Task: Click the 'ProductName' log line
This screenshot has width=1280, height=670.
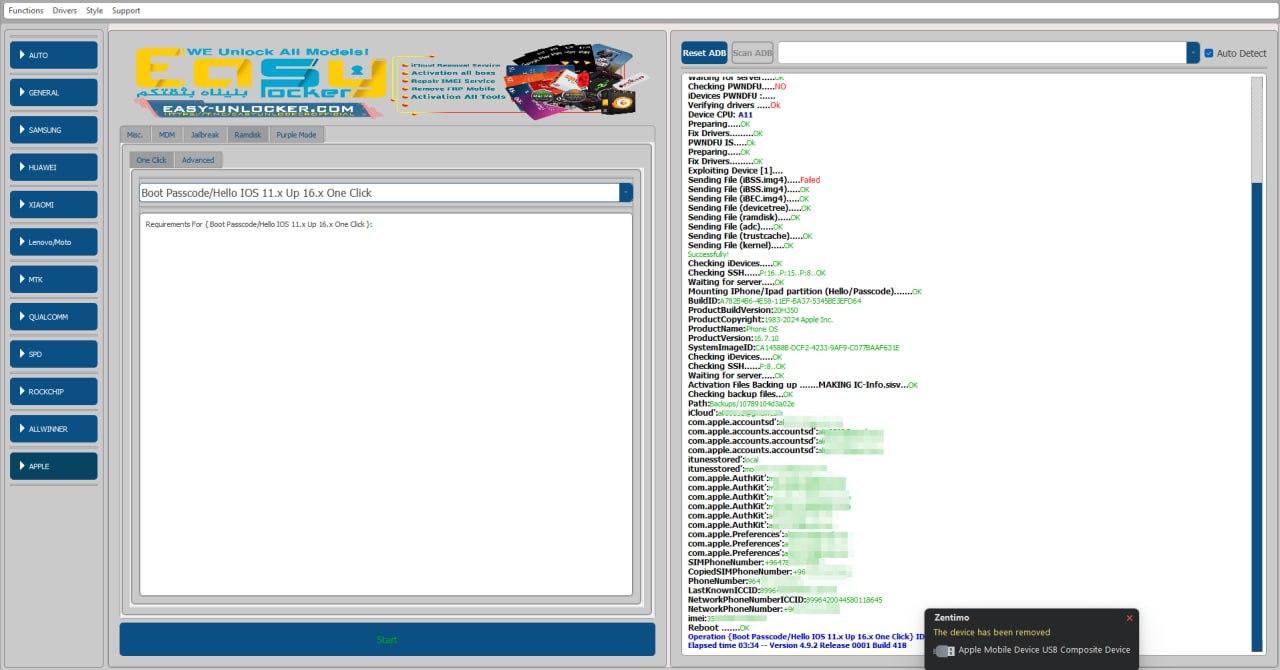Action: click(x=732, y=328)
